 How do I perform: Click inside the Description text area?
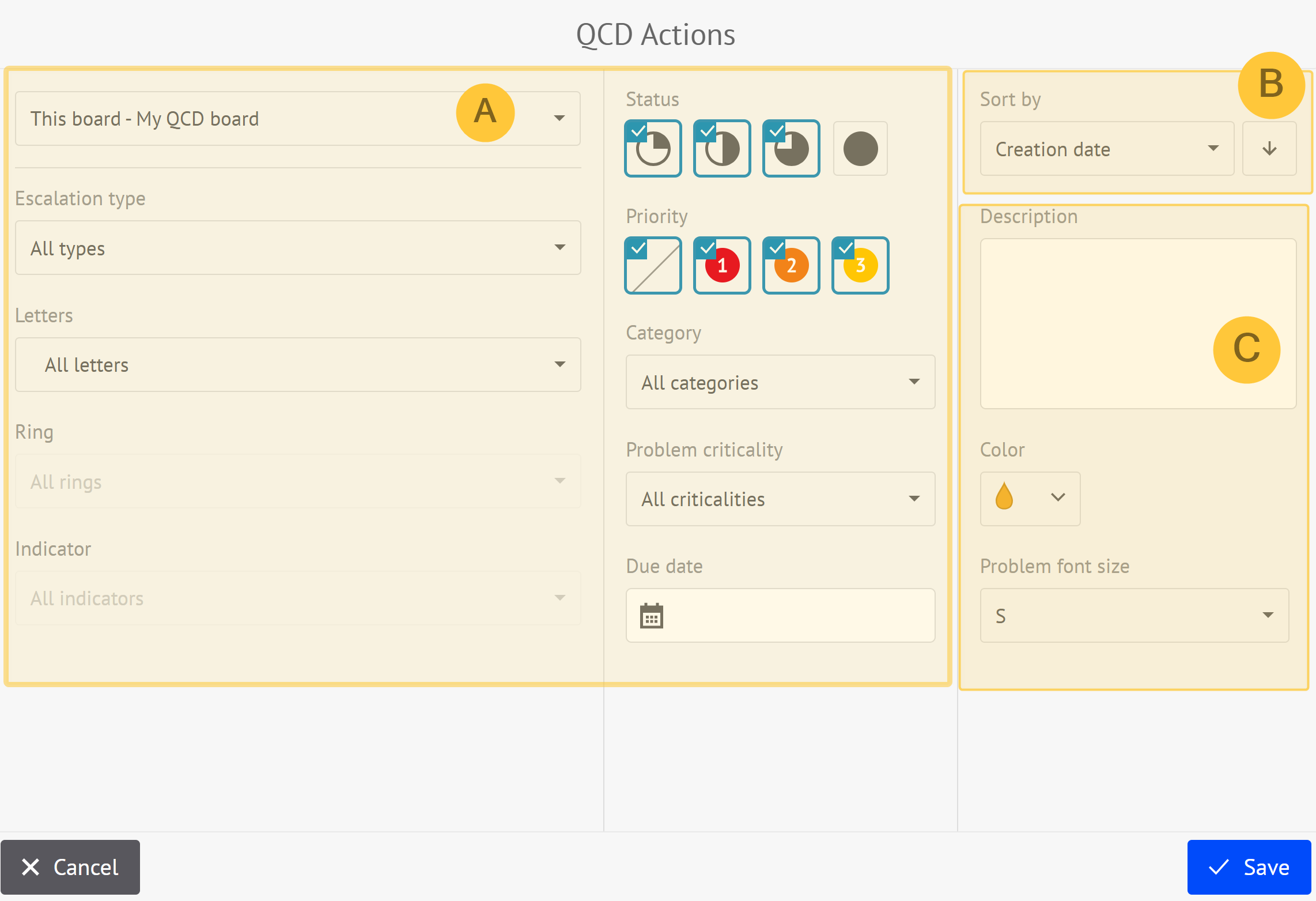[x=1138, y=324]
